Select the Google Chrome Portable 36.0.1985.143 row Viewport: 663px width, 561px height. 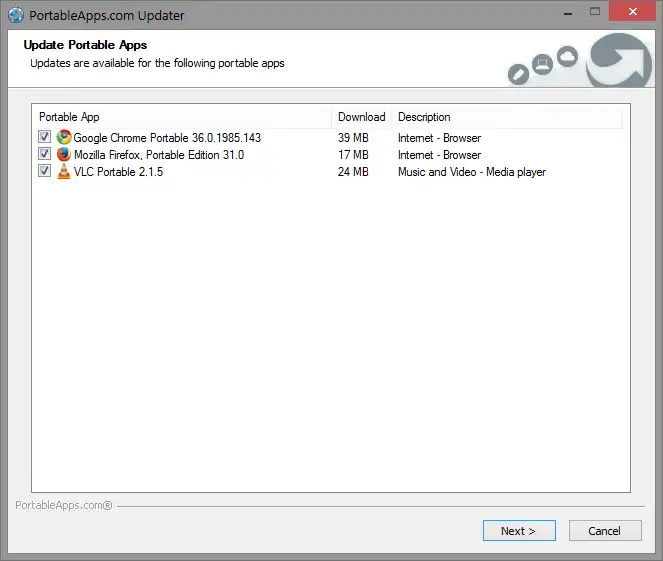tap(330, 138)
